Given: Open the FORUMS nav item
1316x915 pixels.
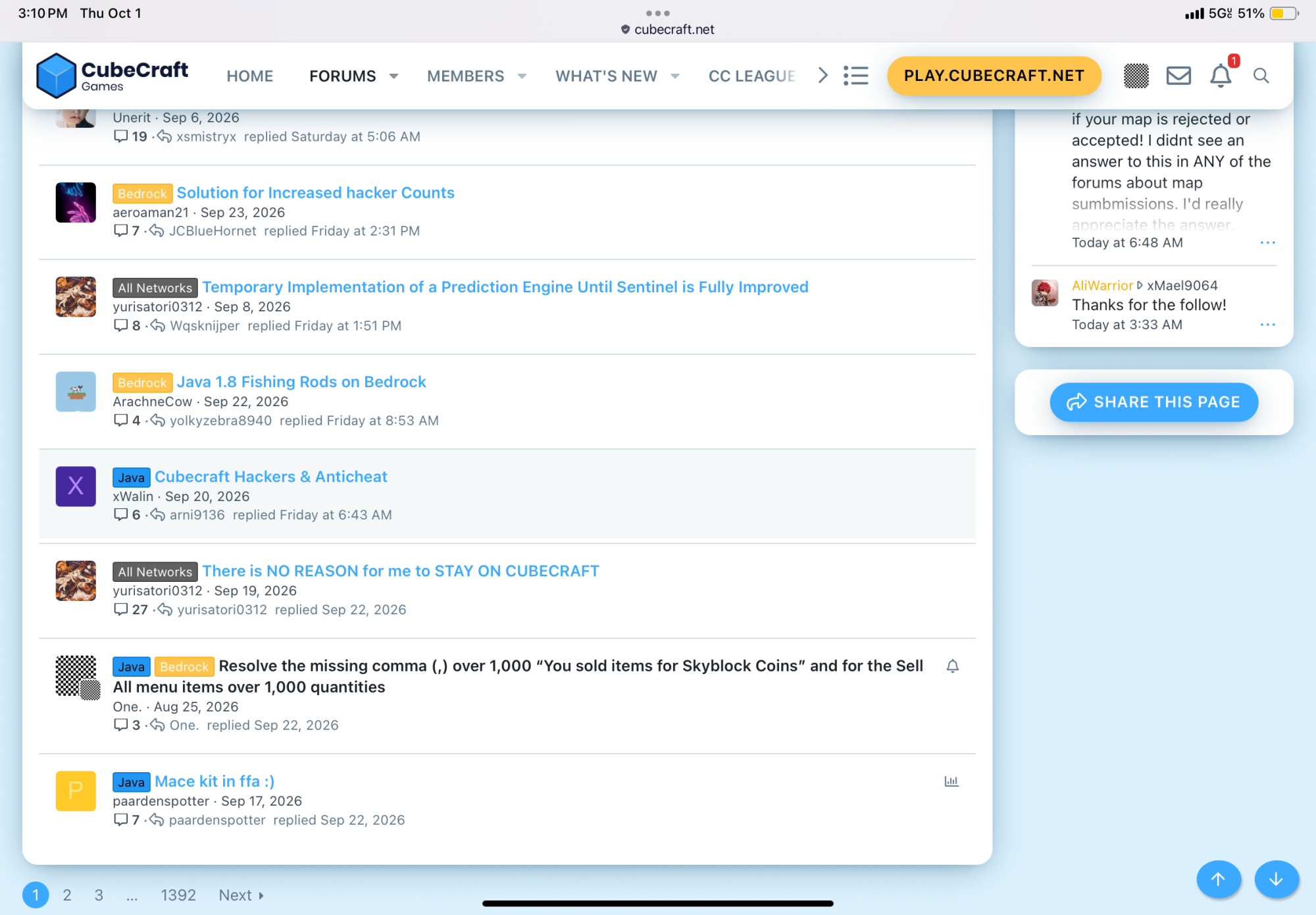Looking at the screenshot, I should pyautogui.click(x=343, y=76).
